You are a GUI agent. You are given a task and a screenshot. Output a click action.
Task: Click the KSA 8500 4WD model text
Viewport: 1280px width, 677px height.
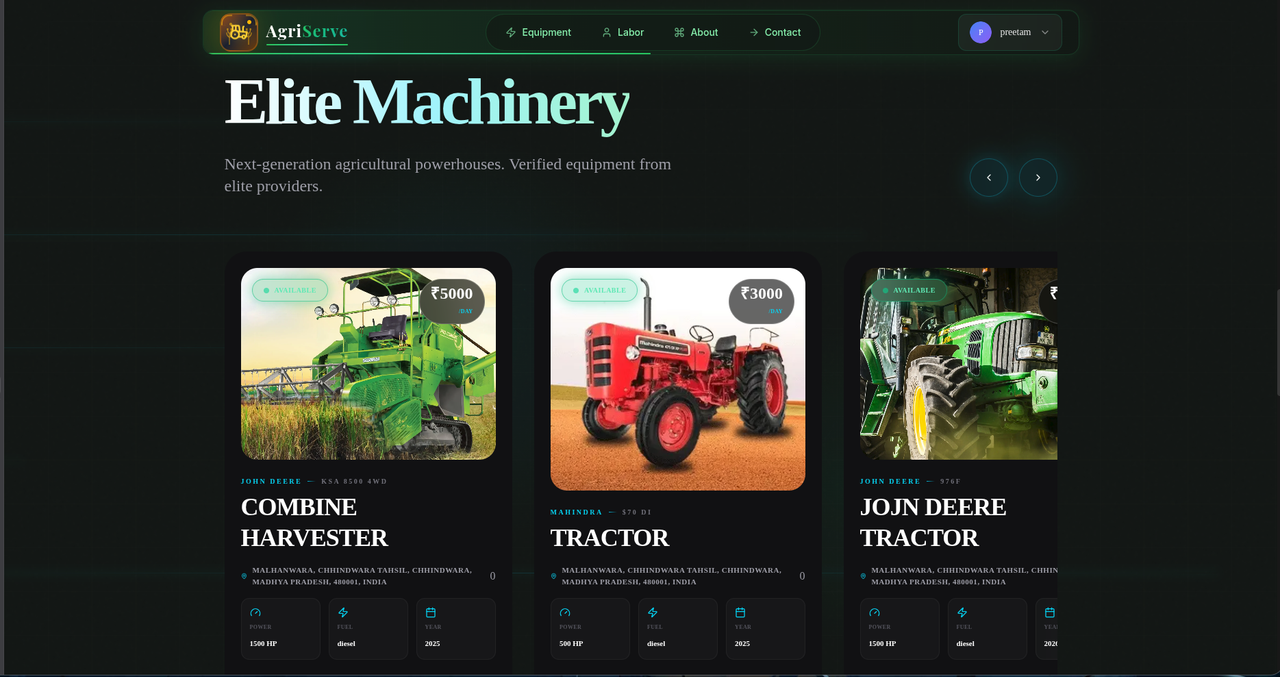354,481
